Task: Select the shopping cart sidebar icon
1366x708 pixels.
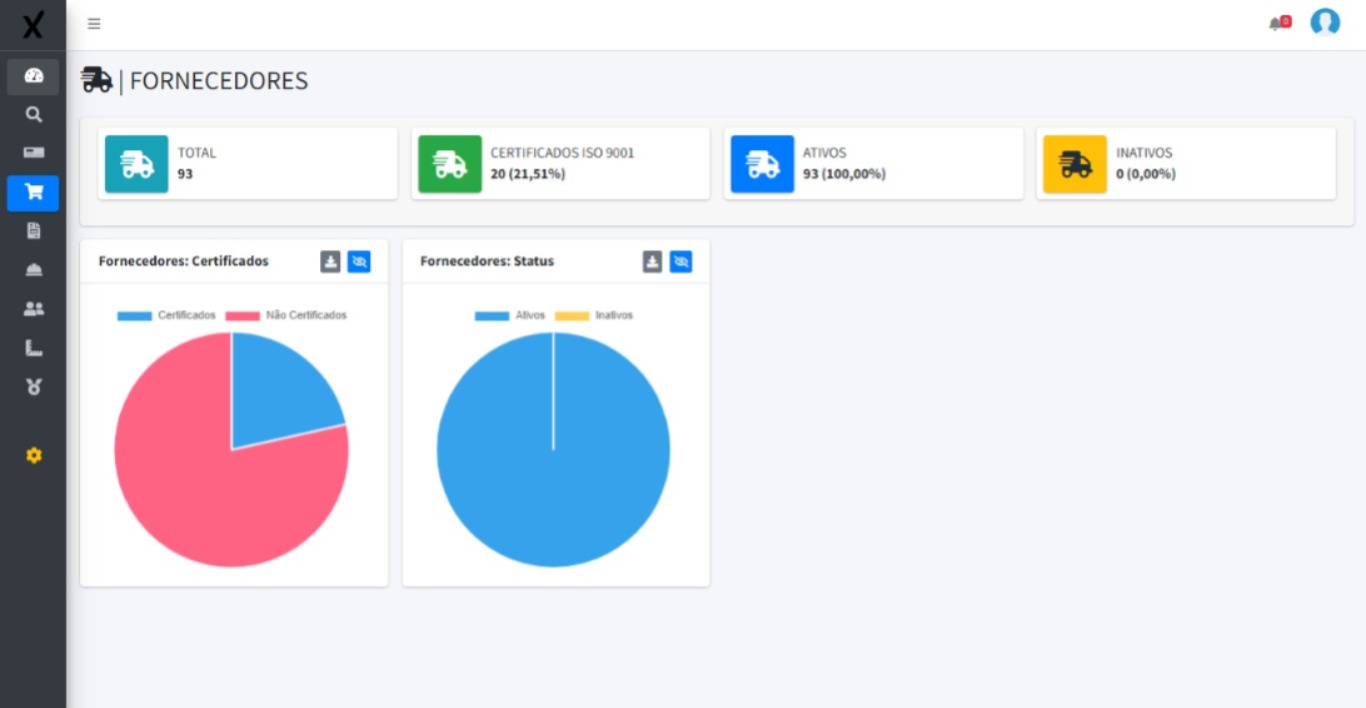Action: click(x=33, y=193)
